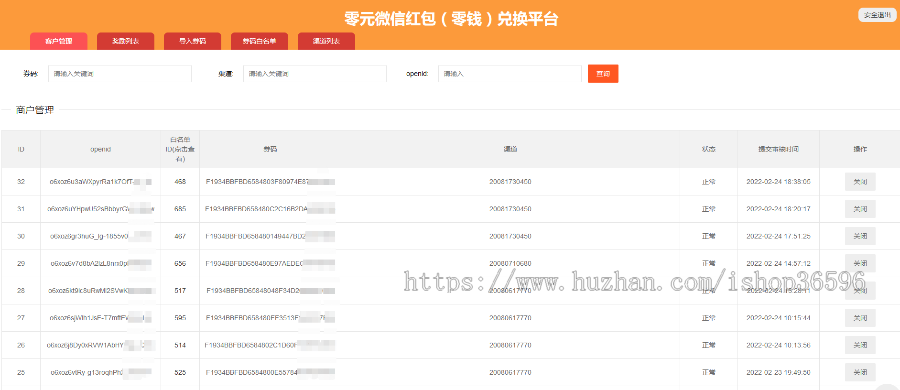Open the 导入券码 tab
The width and height of the screenshot is (900, 390).
tap(192, 41)
